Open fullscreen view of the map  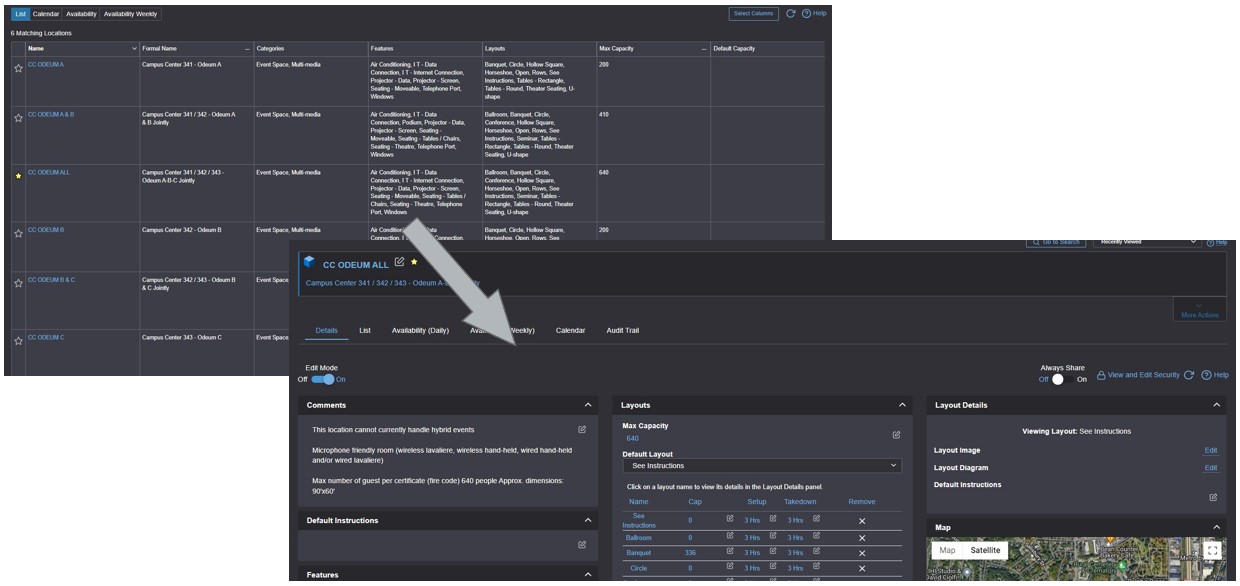click(x=1213, y=551)
